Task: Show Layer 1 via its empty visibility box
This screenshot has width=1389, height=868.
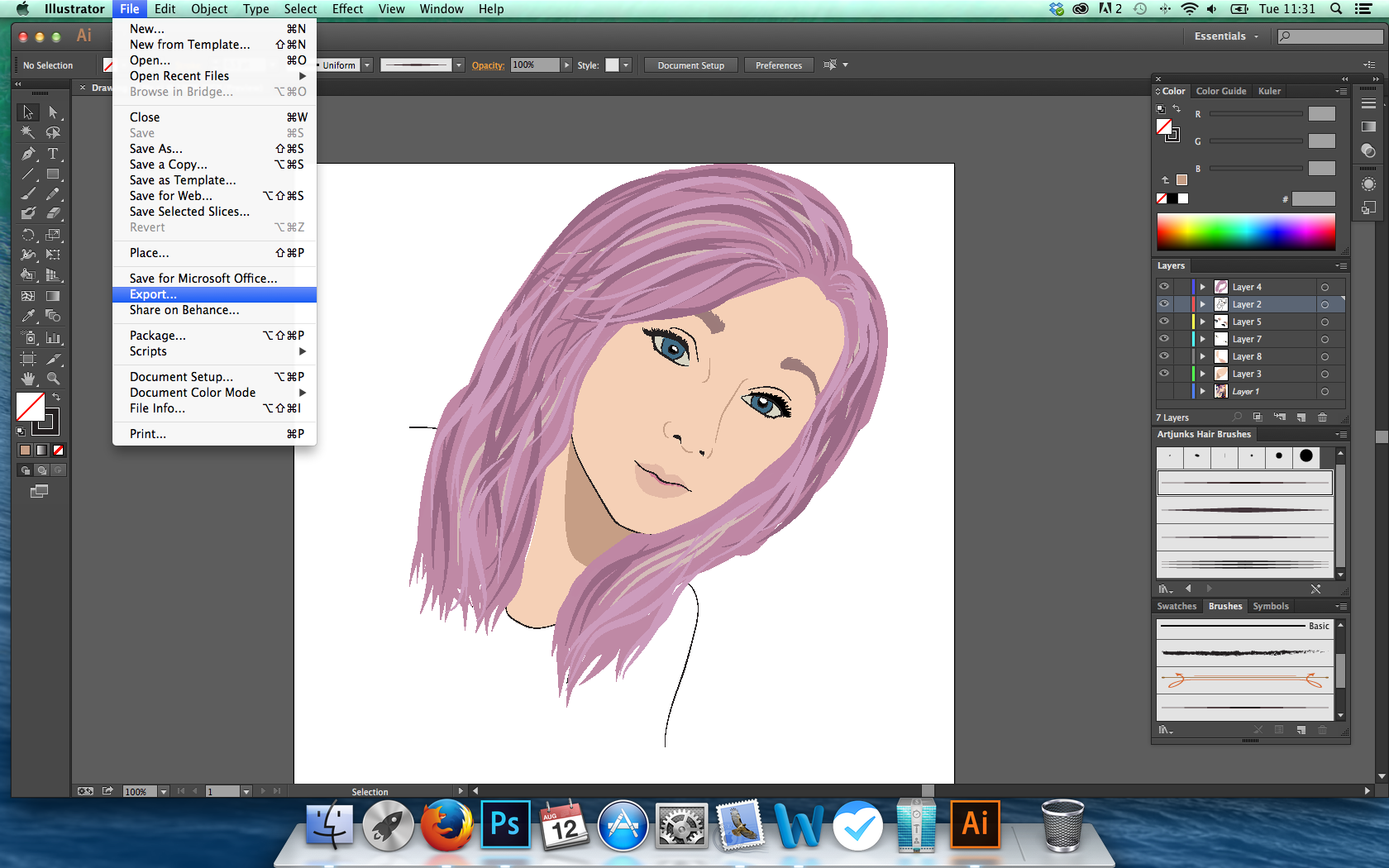Action: tap(1164, 391)
